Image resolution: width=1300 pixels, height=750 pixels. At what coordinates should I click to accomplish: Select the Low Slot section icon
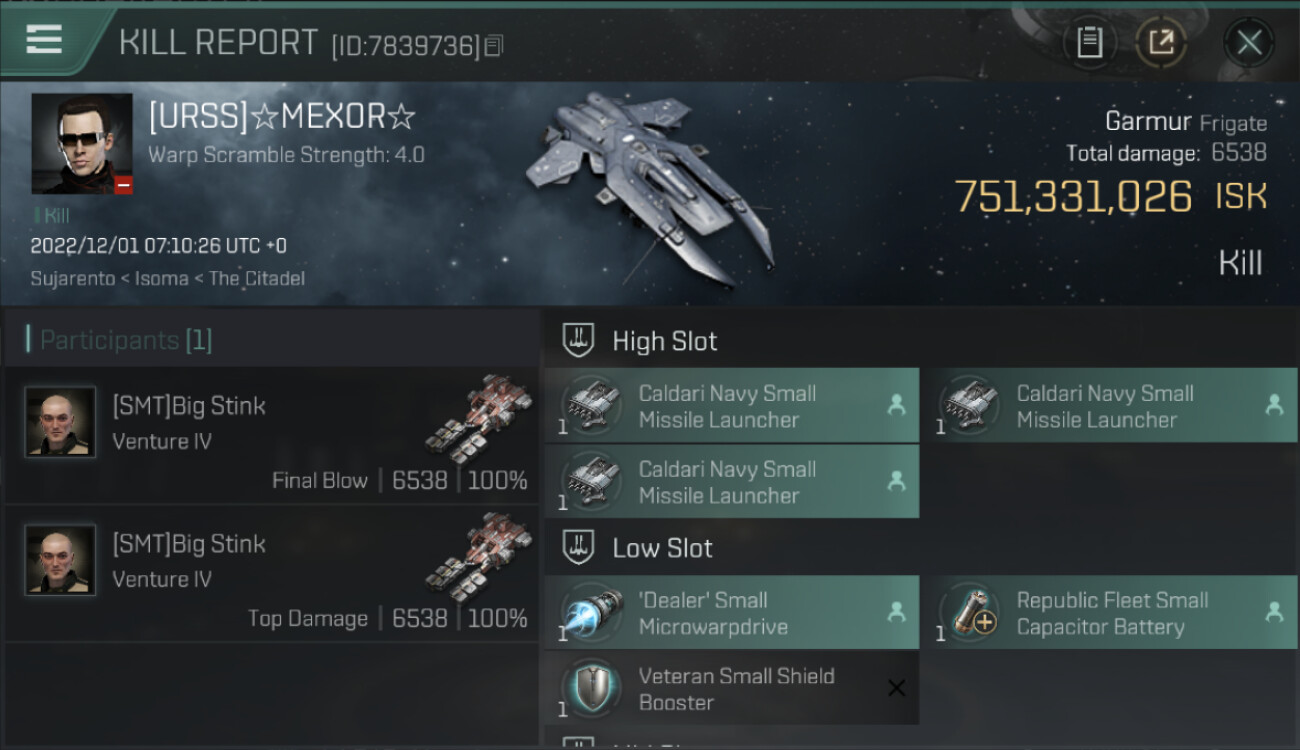[x=580, y=548]
